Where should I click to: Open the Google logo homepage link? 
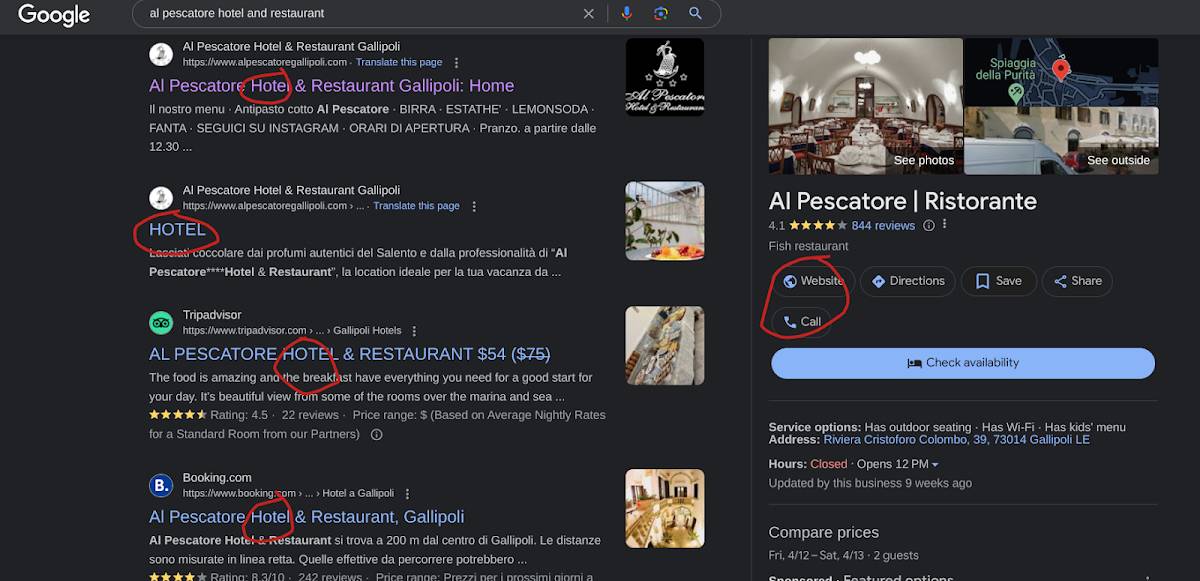(54, 15)
